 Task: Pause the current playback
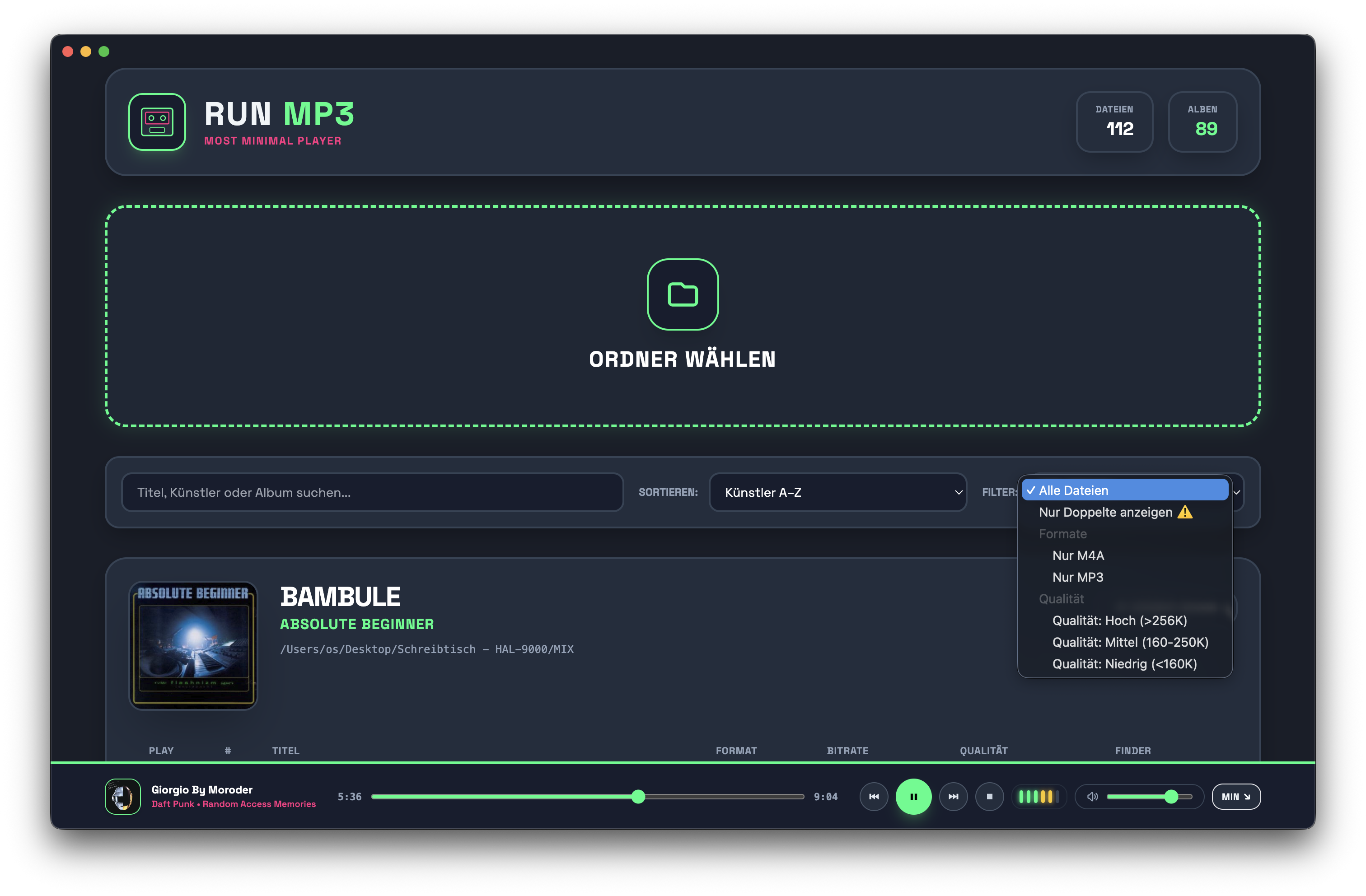pyautogui.click(x=913, y=796)
